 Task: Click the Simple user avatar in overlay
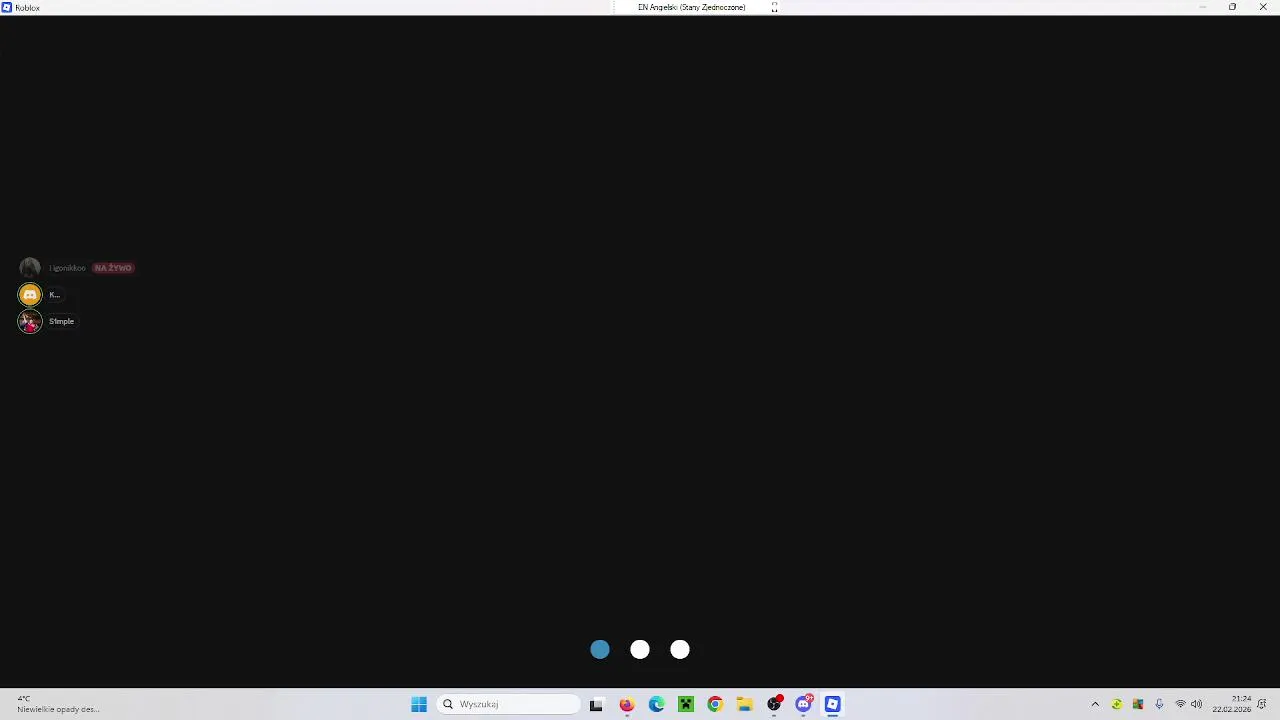click(x=30, y=322)
